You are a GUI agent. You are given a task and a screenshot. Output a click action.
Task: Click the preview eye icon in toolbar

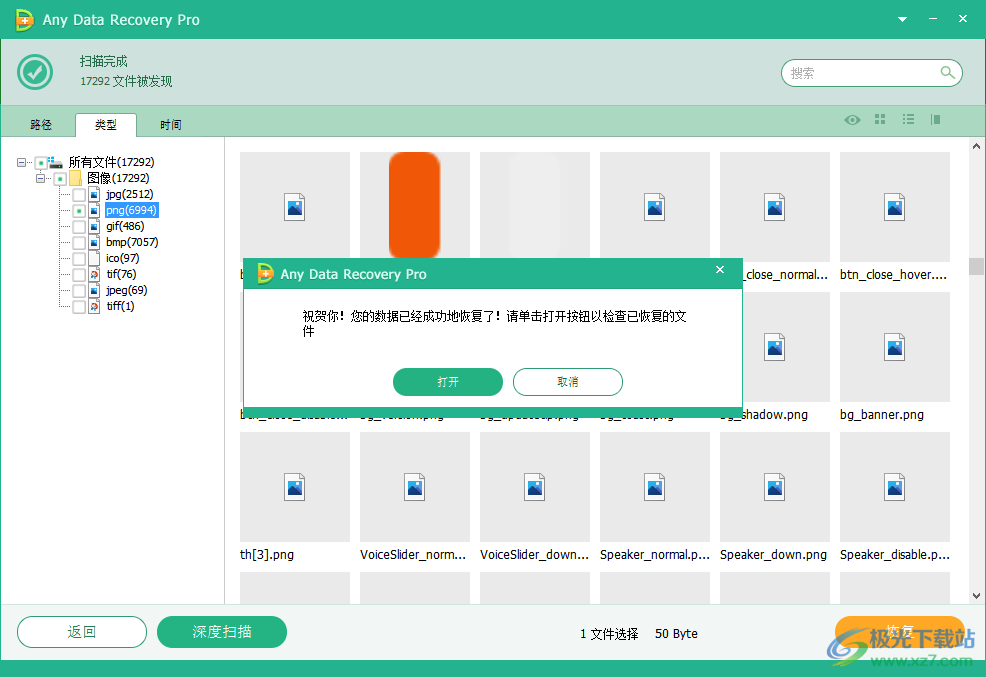(x=852, y=119)
